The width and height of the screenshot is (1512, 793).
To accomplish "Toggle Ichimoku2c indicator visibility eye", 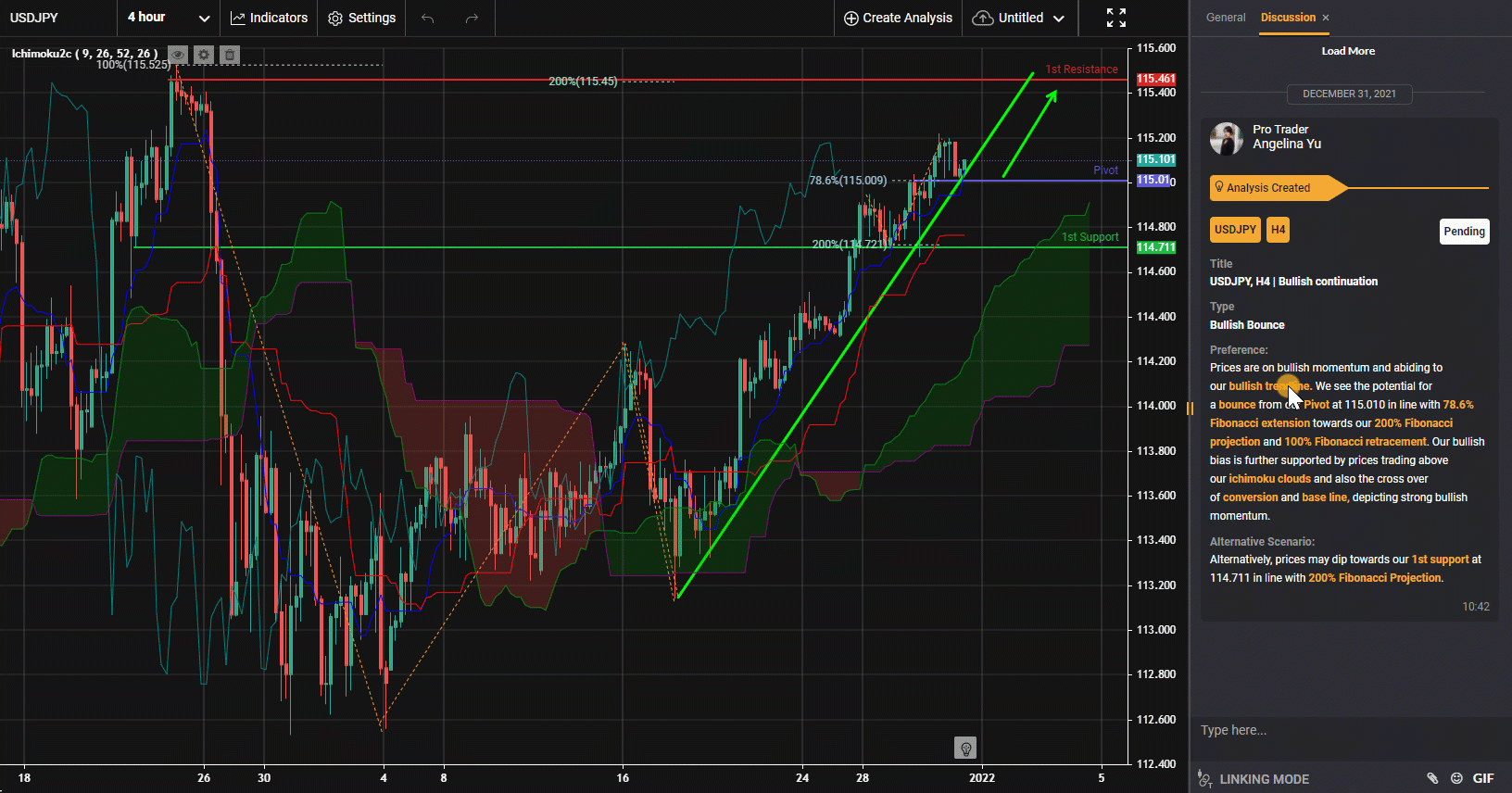I will [178, 55].
